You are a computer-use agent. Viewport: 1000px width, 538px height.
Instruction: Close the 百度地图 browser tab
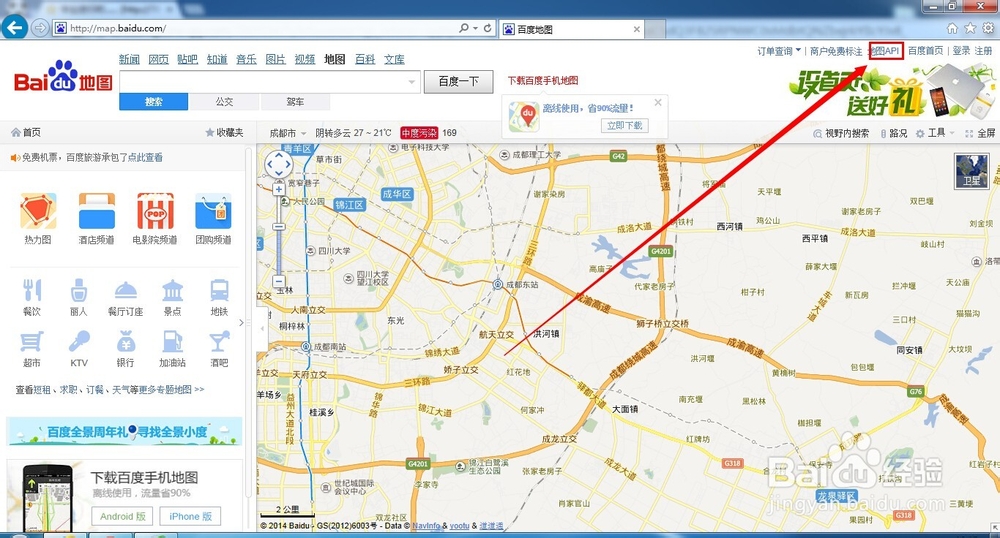(636, 29)
